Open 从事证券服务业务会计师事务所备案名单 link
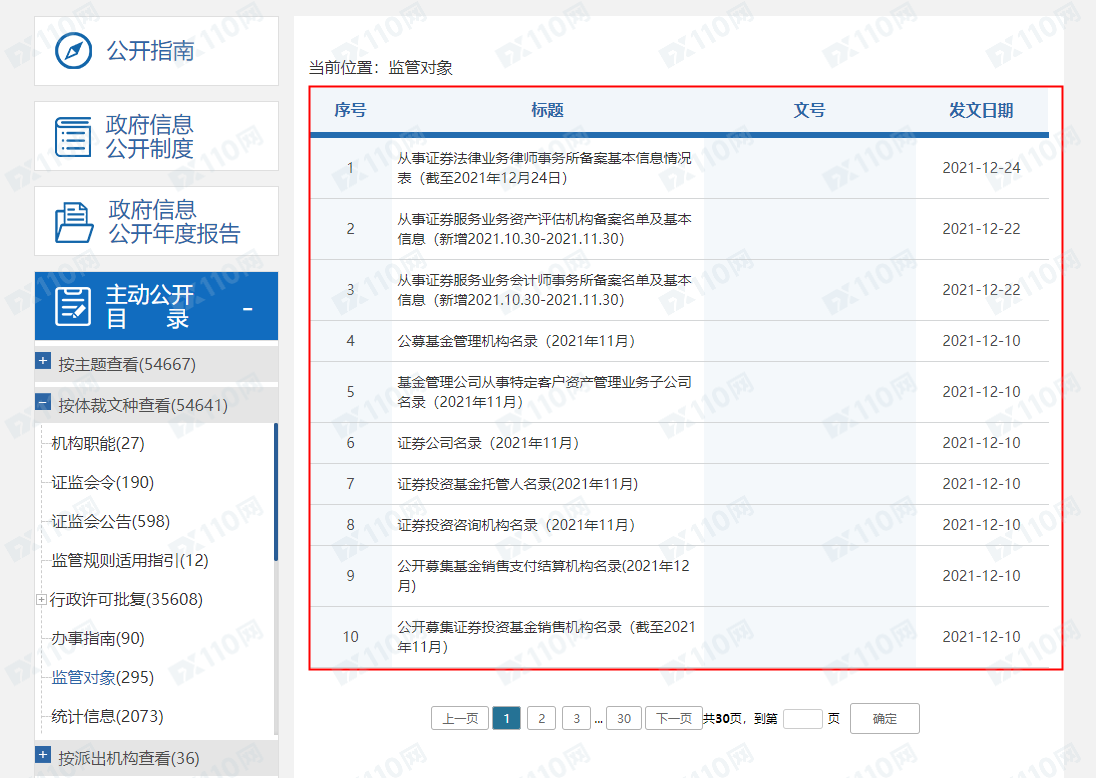 [x=545, y=290]
